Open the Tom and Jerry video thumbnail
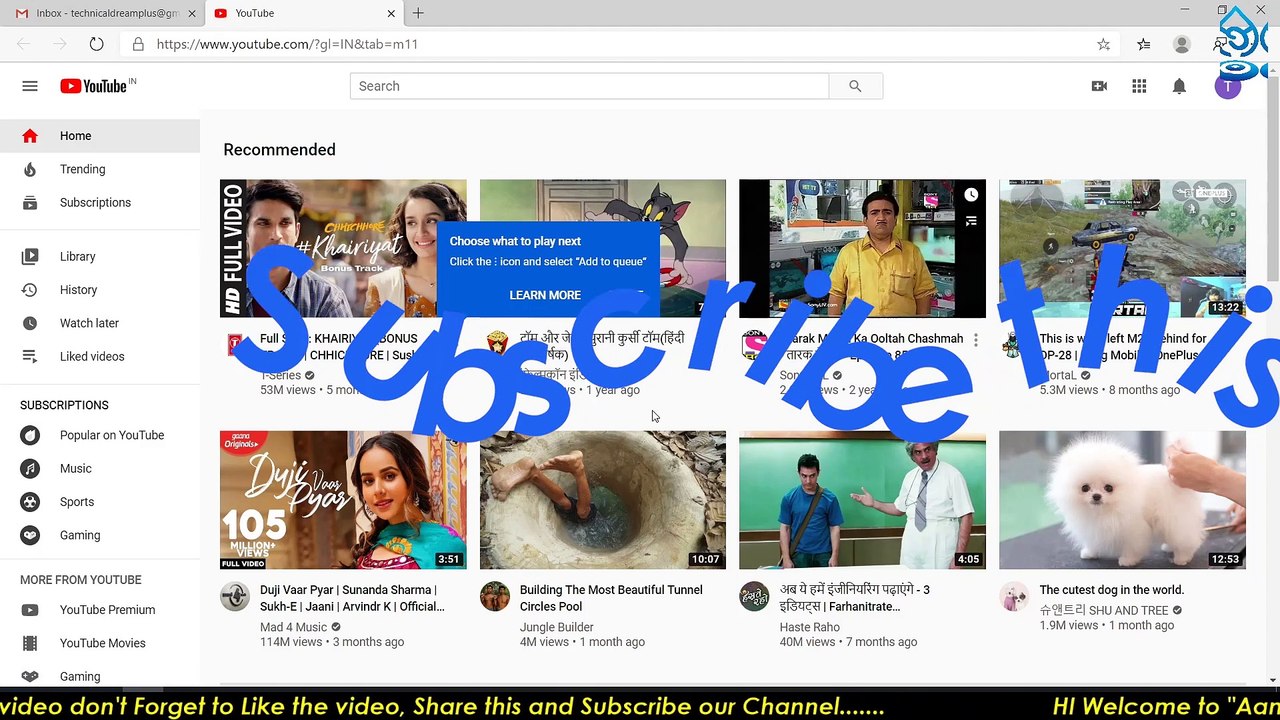 click(602, 249)
